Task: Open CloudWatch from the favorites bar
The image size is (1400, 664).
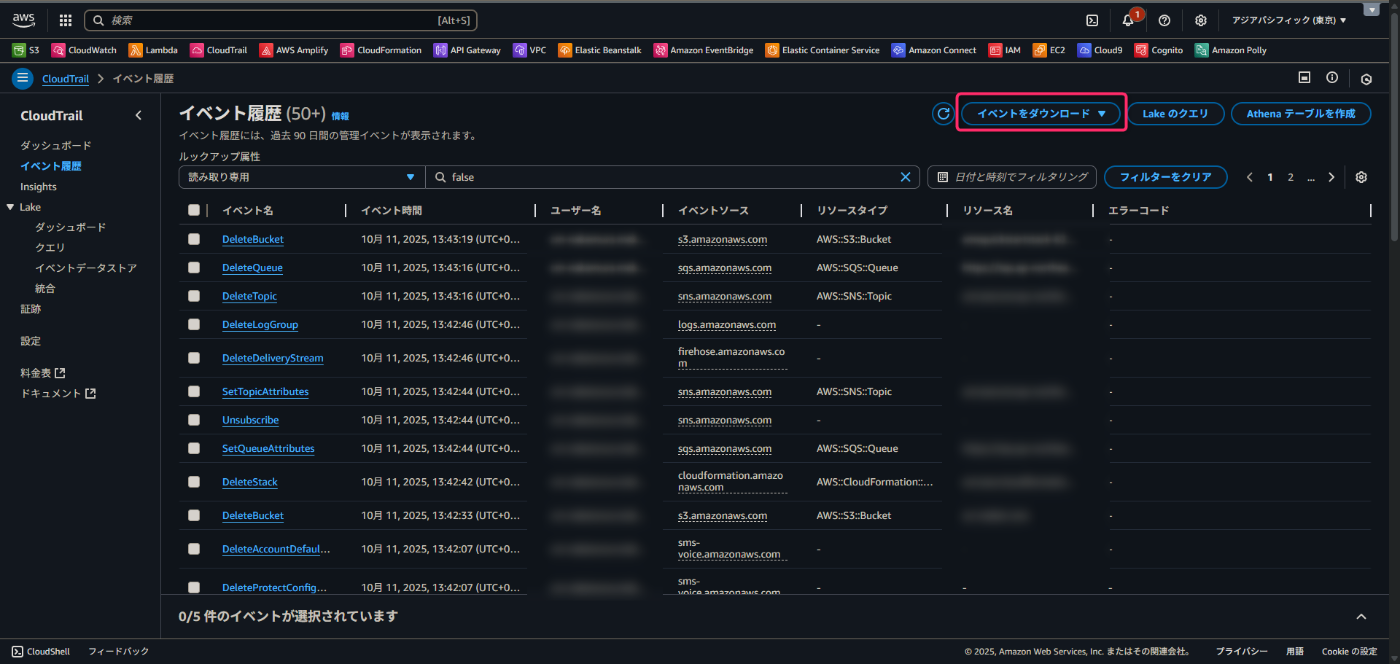Action: (x=84, y=50)
